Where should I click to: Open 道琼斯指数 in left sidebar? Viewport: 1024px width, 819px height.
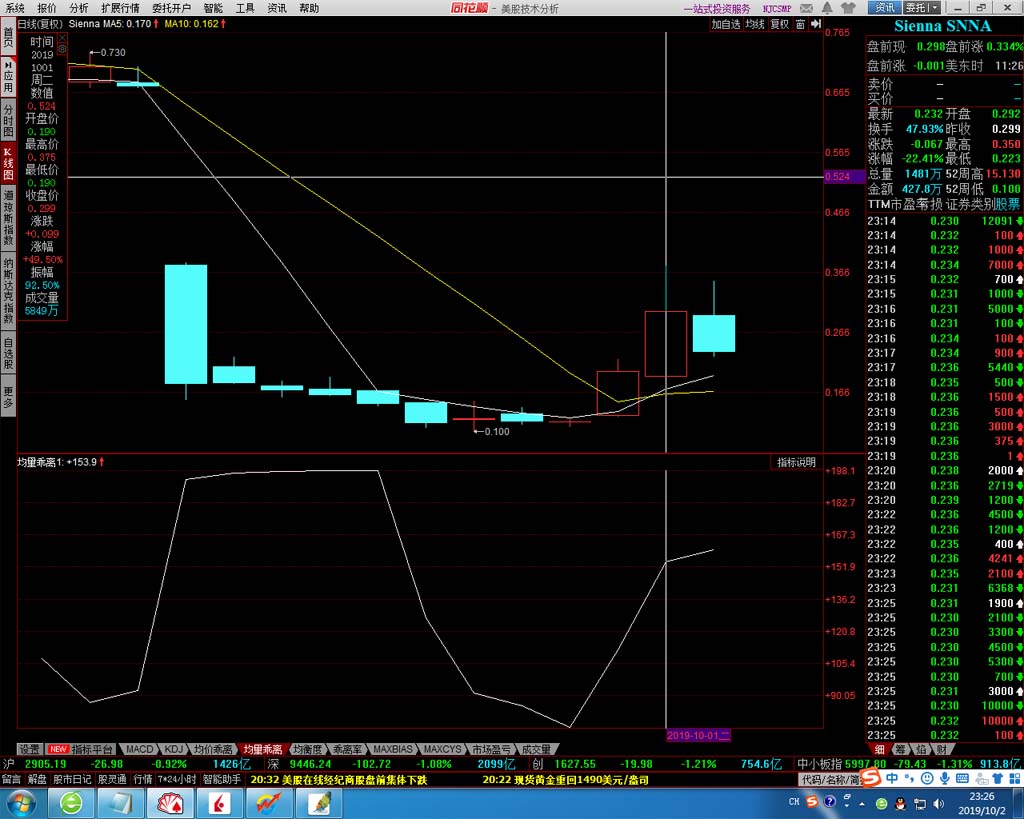(8, 217)
